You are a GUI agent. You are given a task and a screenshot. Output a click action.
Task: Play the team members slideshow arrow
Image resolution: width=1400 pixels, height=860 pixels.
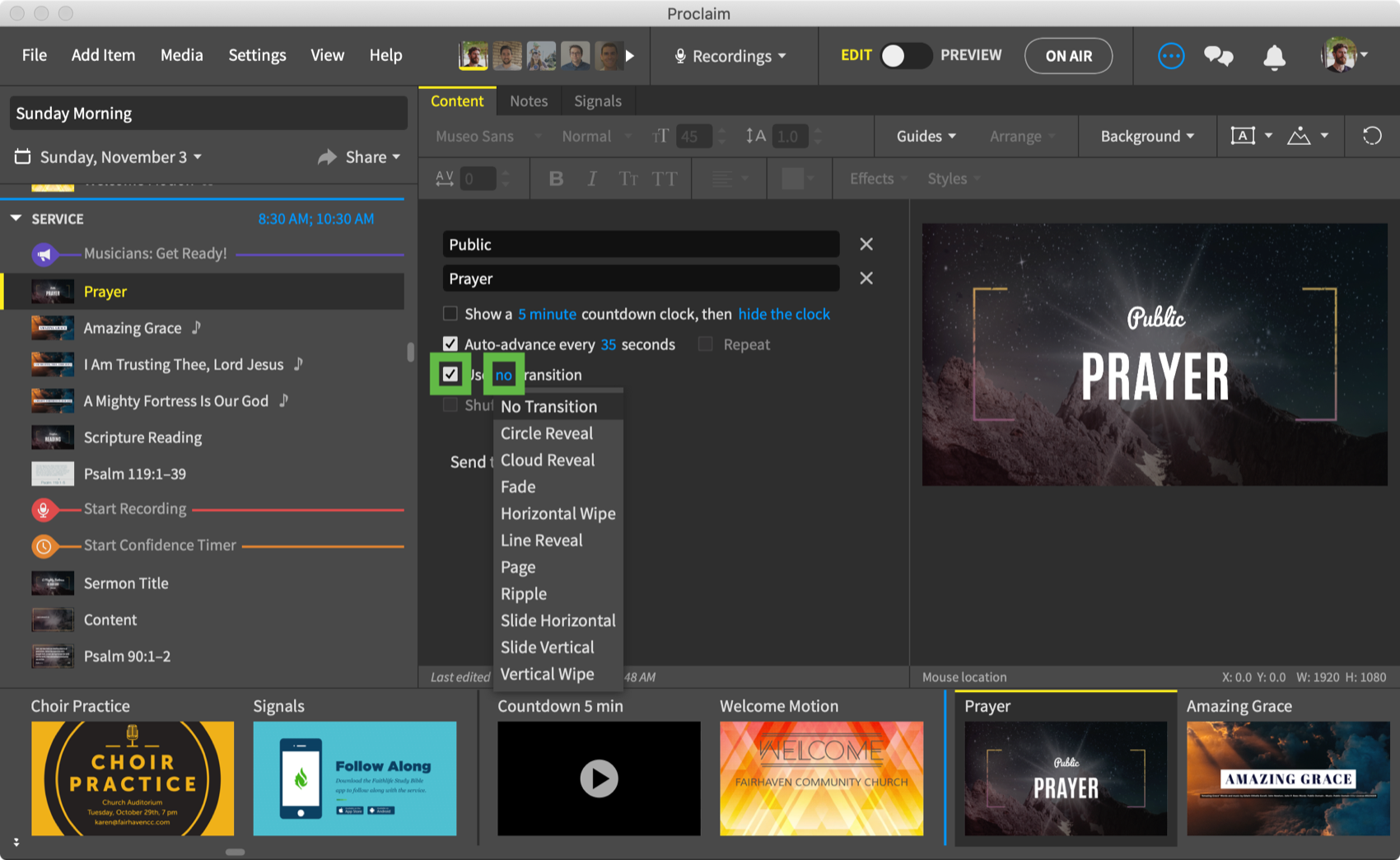630,56
